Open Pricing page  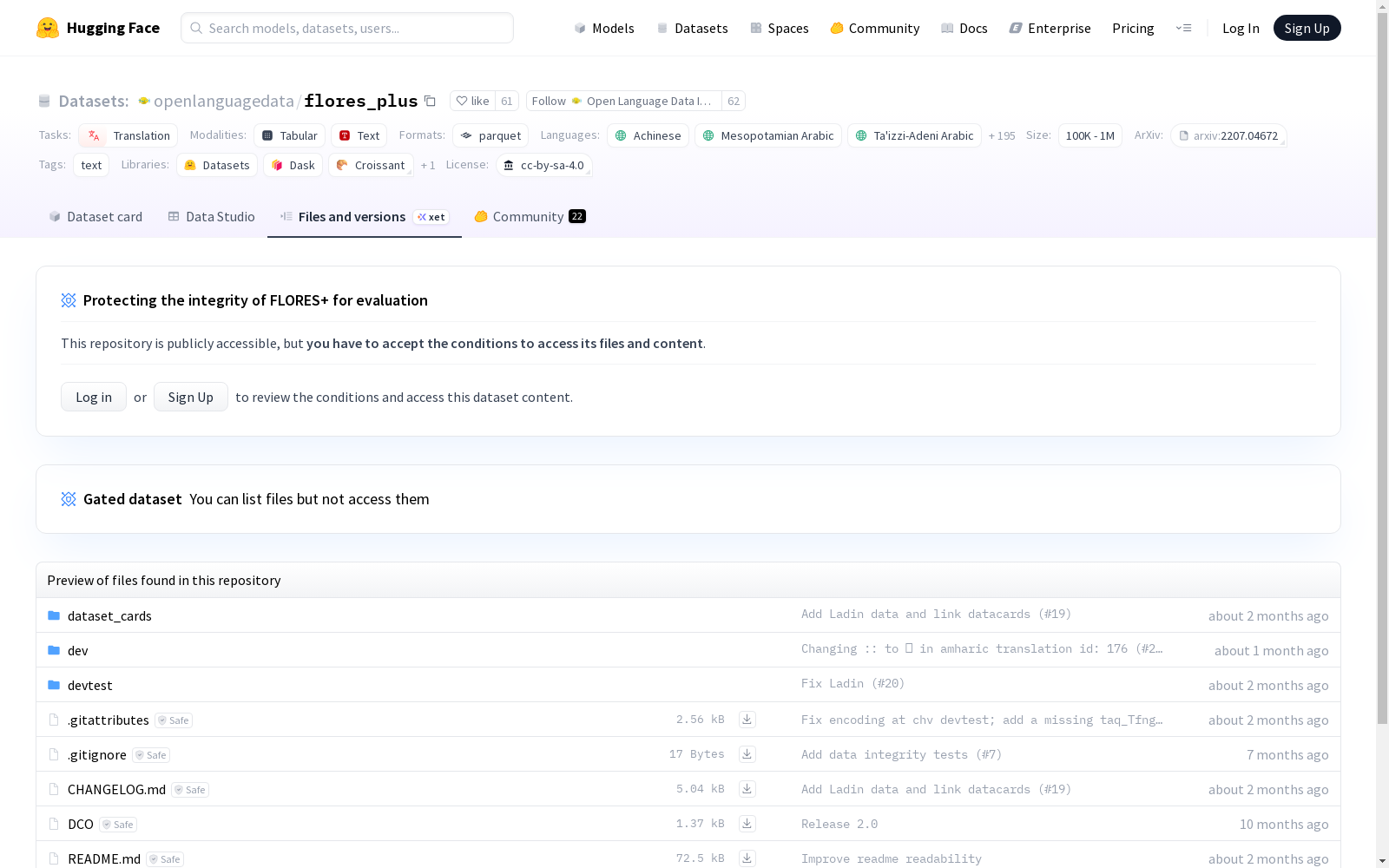[x=1133, y=28]
